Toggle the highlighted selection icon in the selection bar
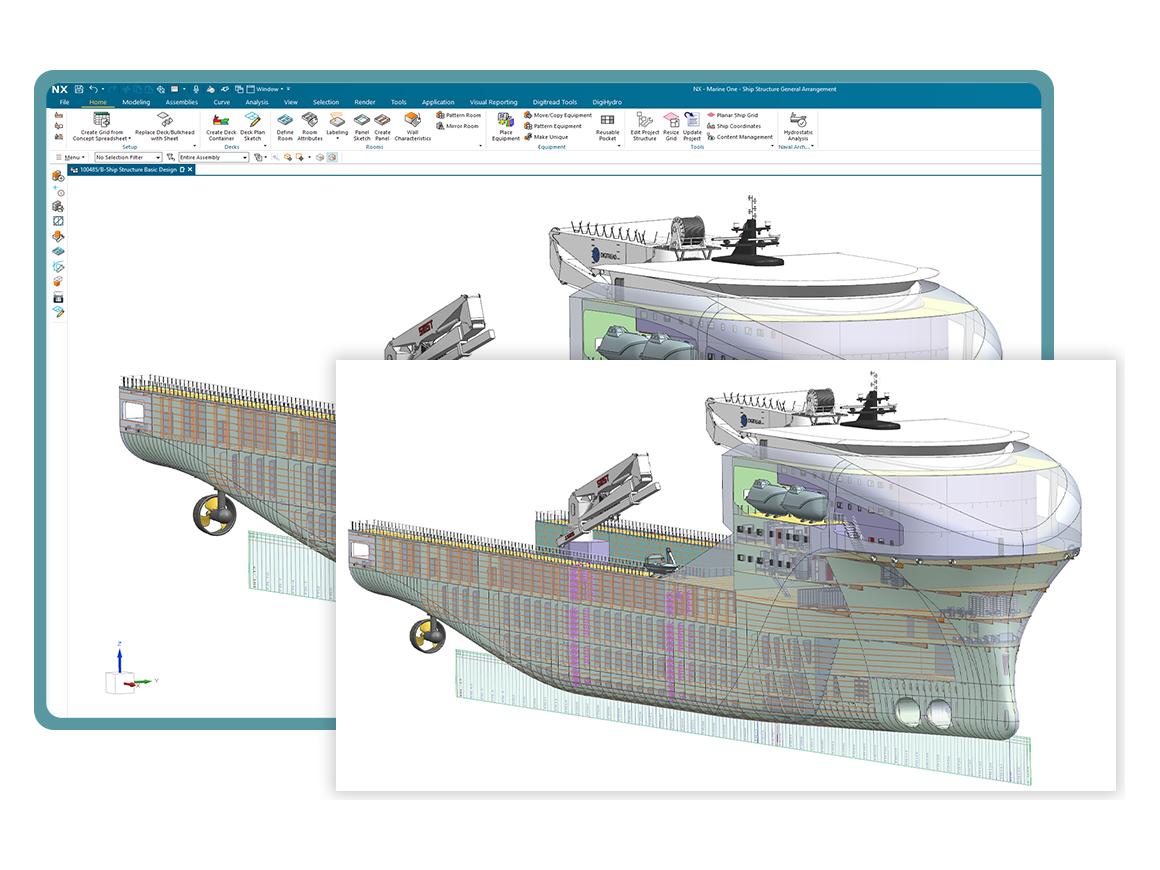 332,158
